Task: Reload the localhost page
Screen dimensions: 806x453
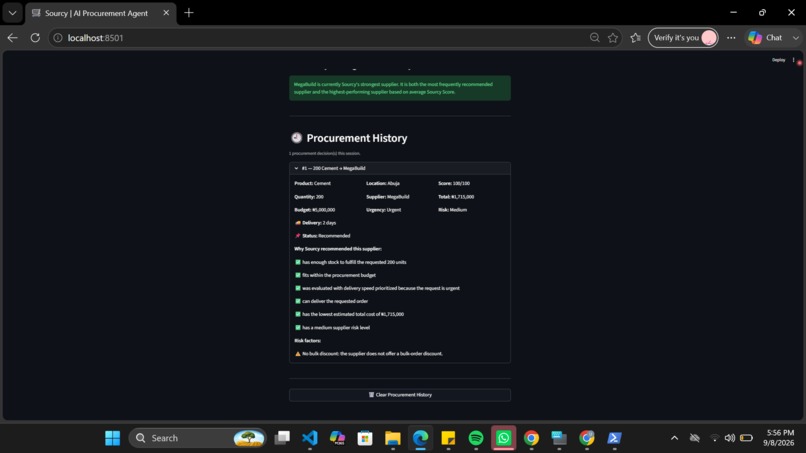Action: click(35, 38)
